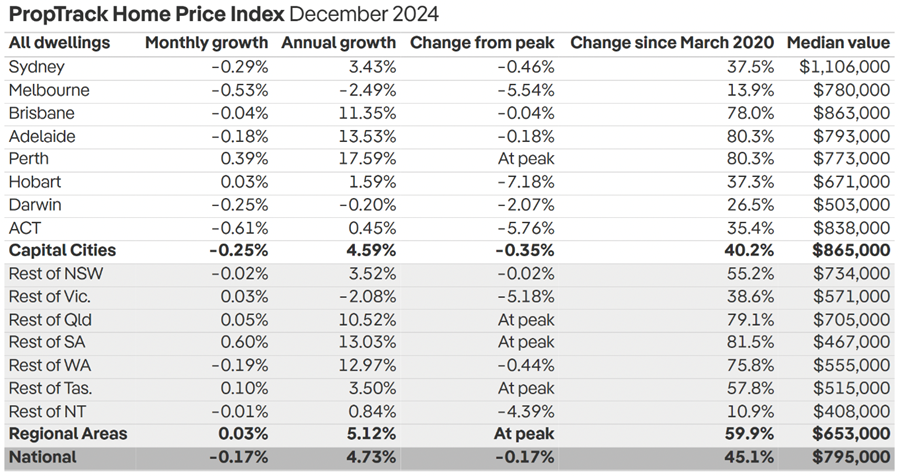Click the PropTrack Home Price Index title
Image resolution: width=900 pixels, height=476 pixels.
[x=223, y=16]
